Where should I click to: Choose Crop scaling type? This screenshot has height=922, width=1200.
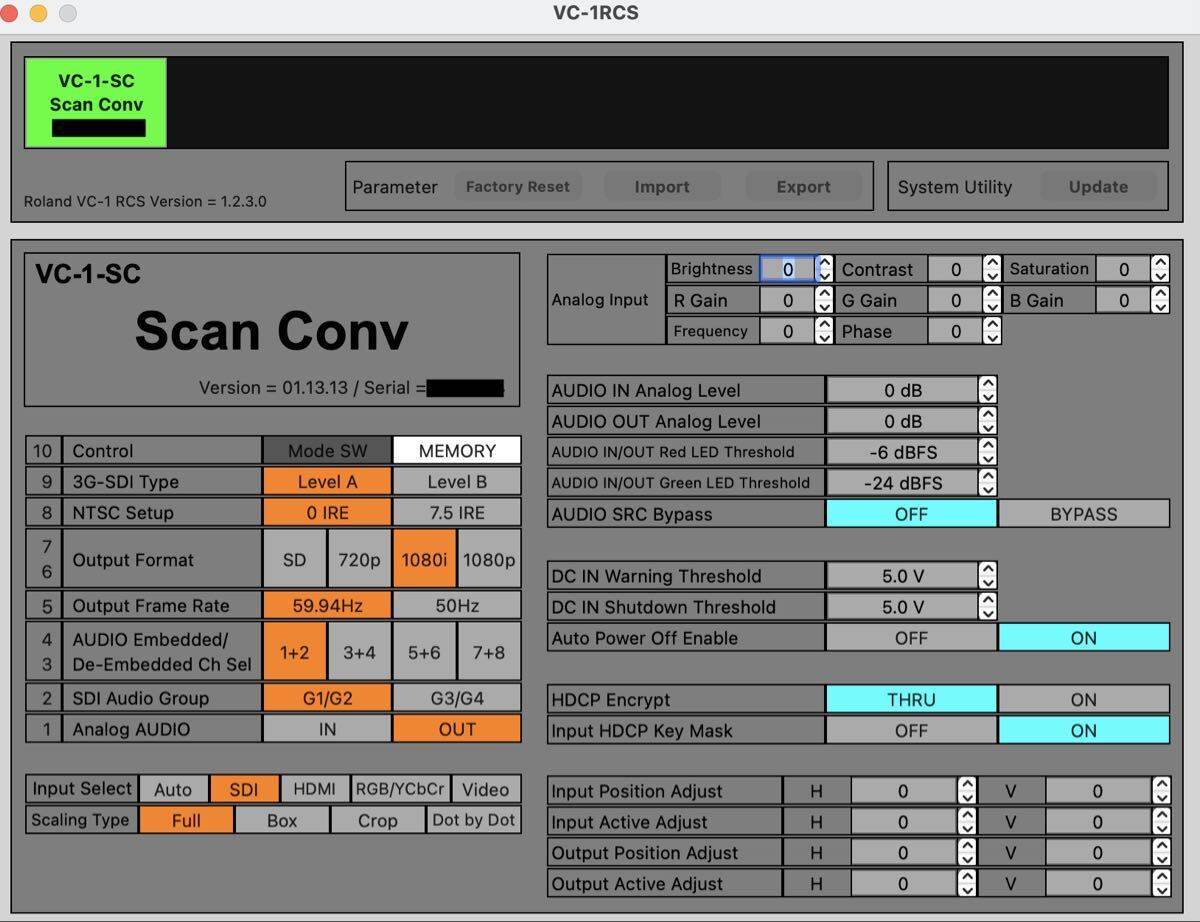[377, 820]
